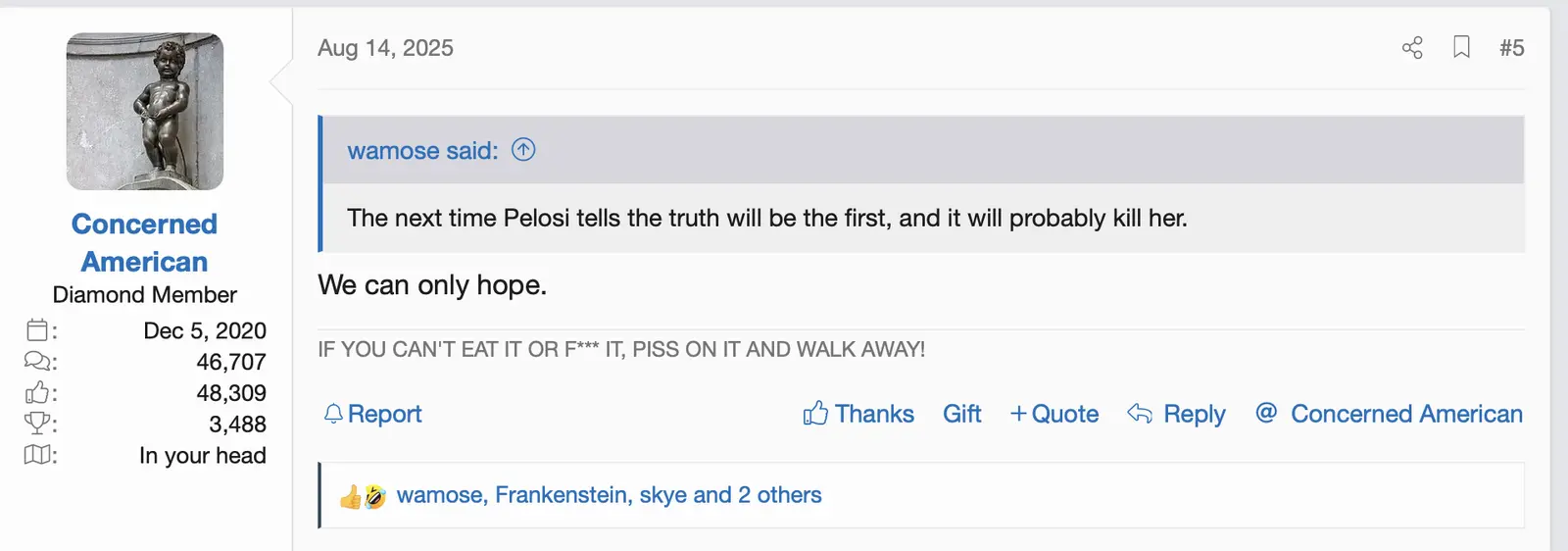Open the post number #5 permalink
Screen dimensions: 1568x551
pyautogui.click(x=1511, y=48)
